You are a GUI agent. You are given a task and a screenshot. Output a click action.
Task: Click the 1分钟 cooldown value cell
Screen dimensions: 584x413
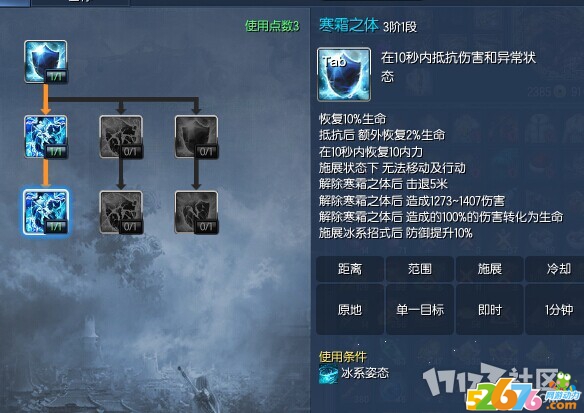[x=555, y=309]
